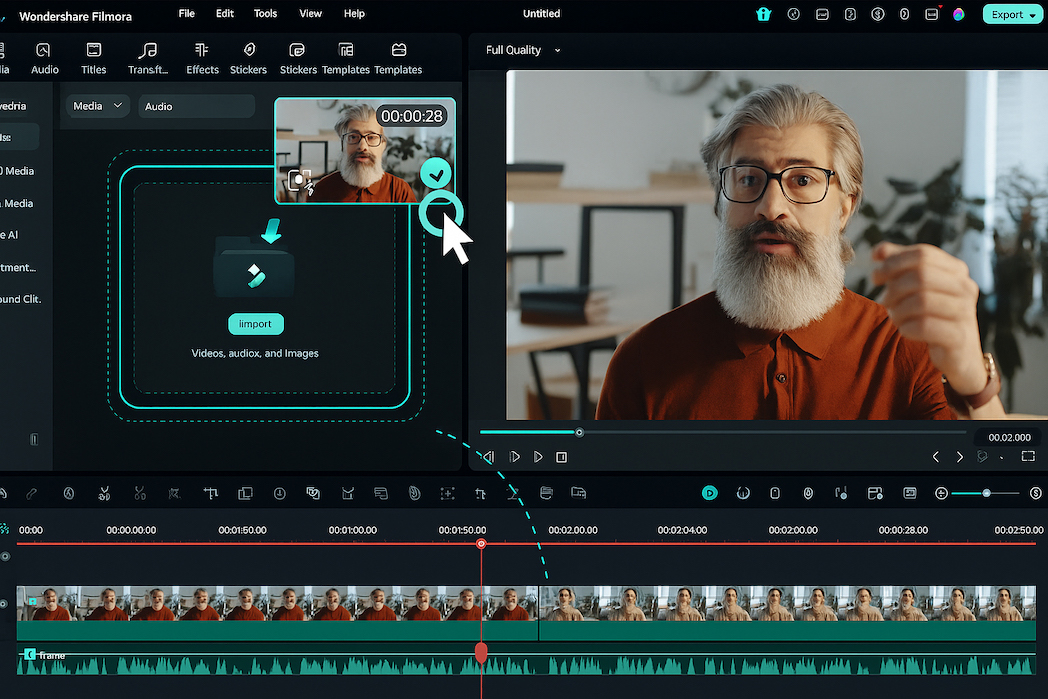The width and height of the screenshot is (1048, 699).
Task: Click the snapshot icon below the preview
Action: coord(984,456)
